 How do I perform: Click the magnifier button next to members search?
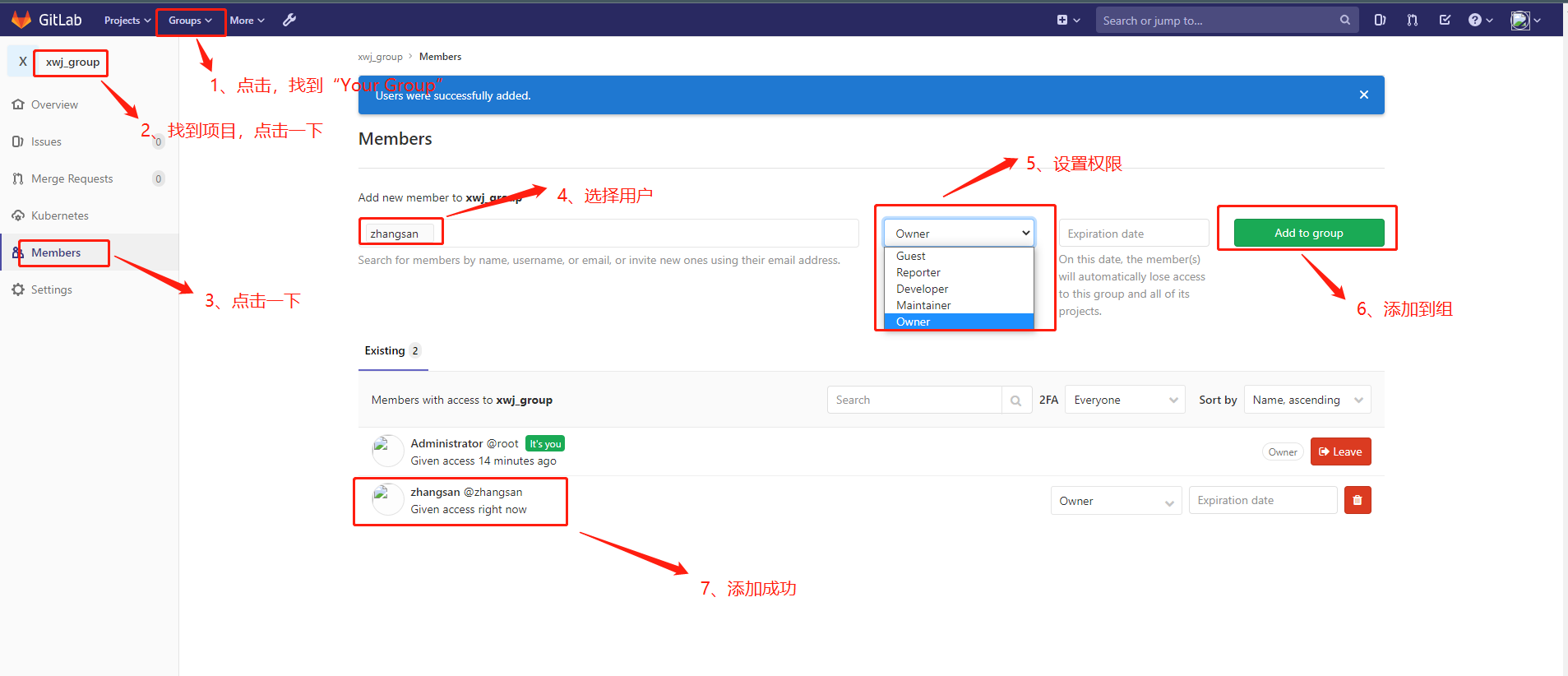(1016, 401)
